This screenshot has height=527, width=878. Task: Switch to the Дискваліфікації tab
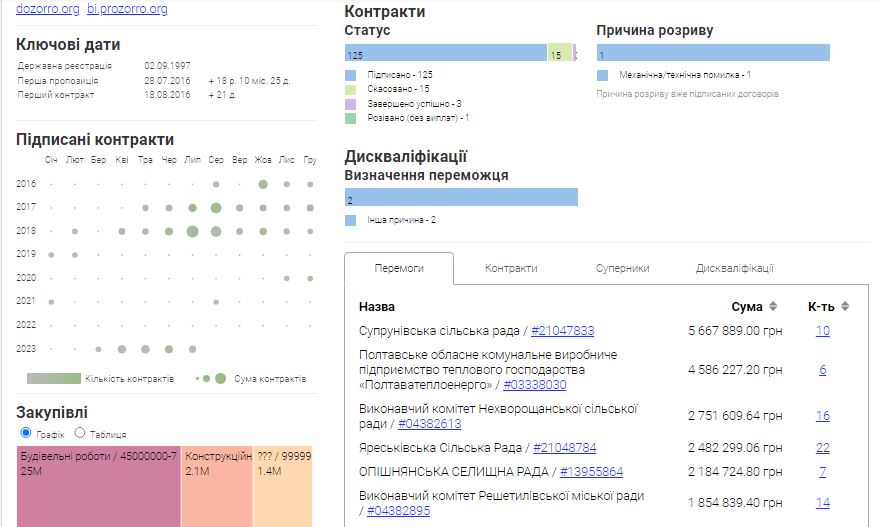click(734, 268)
